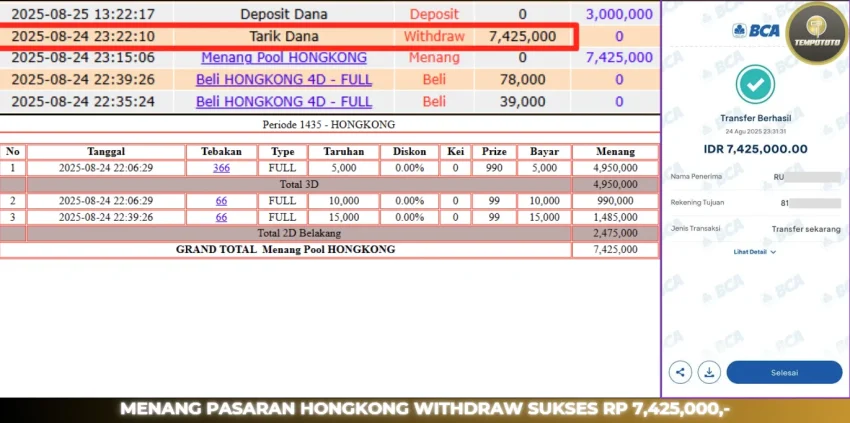Click the Transfer Berhasil status text

tap(756, 118)
